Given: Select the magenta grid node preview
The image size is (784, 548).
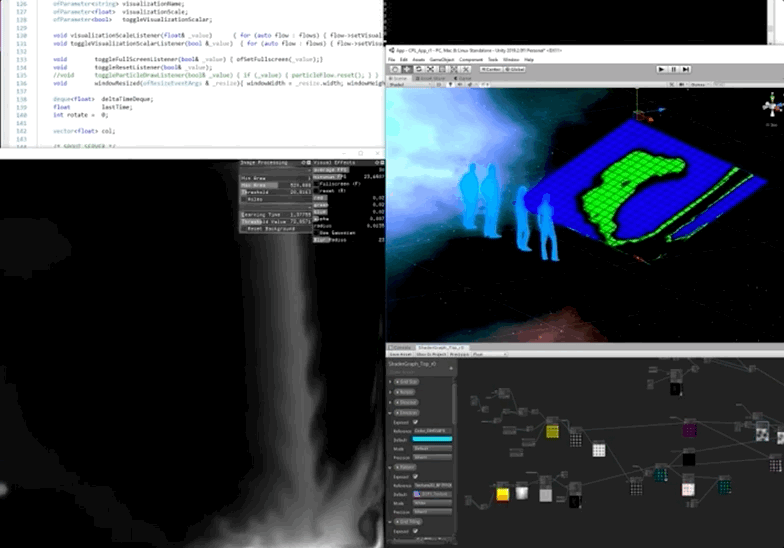Looking at the screenshot, I should click(690, 430).
